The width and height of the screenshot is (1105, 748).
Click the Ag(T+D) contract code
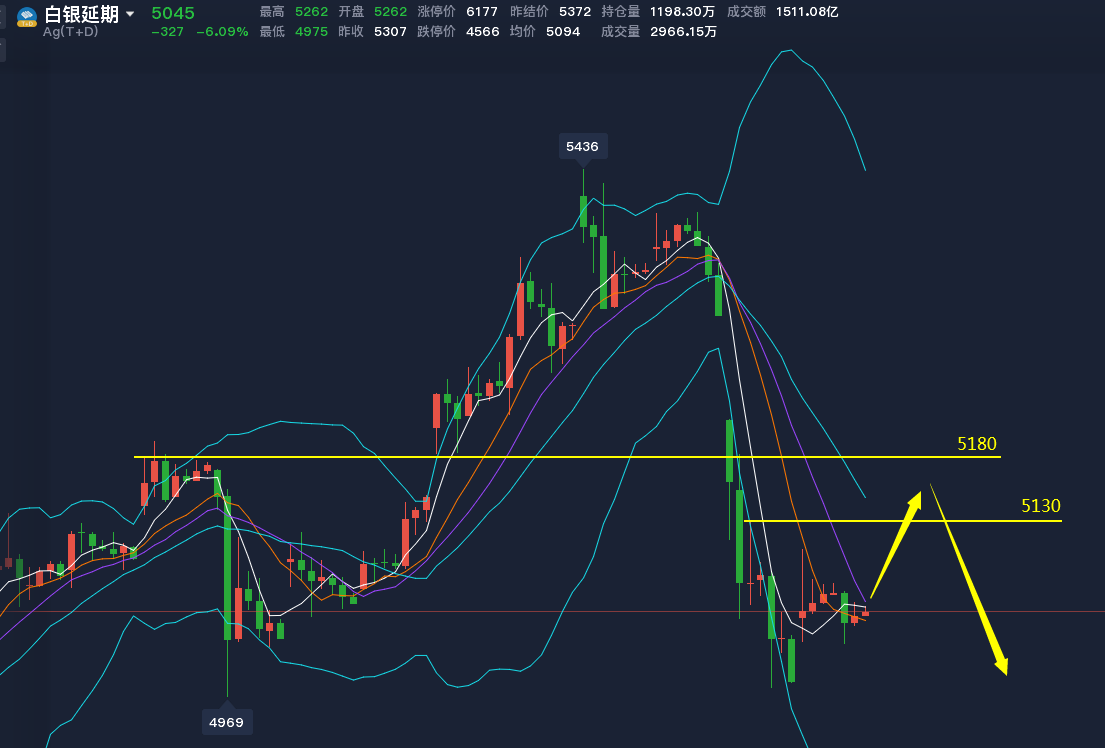(x=70, y=32)
